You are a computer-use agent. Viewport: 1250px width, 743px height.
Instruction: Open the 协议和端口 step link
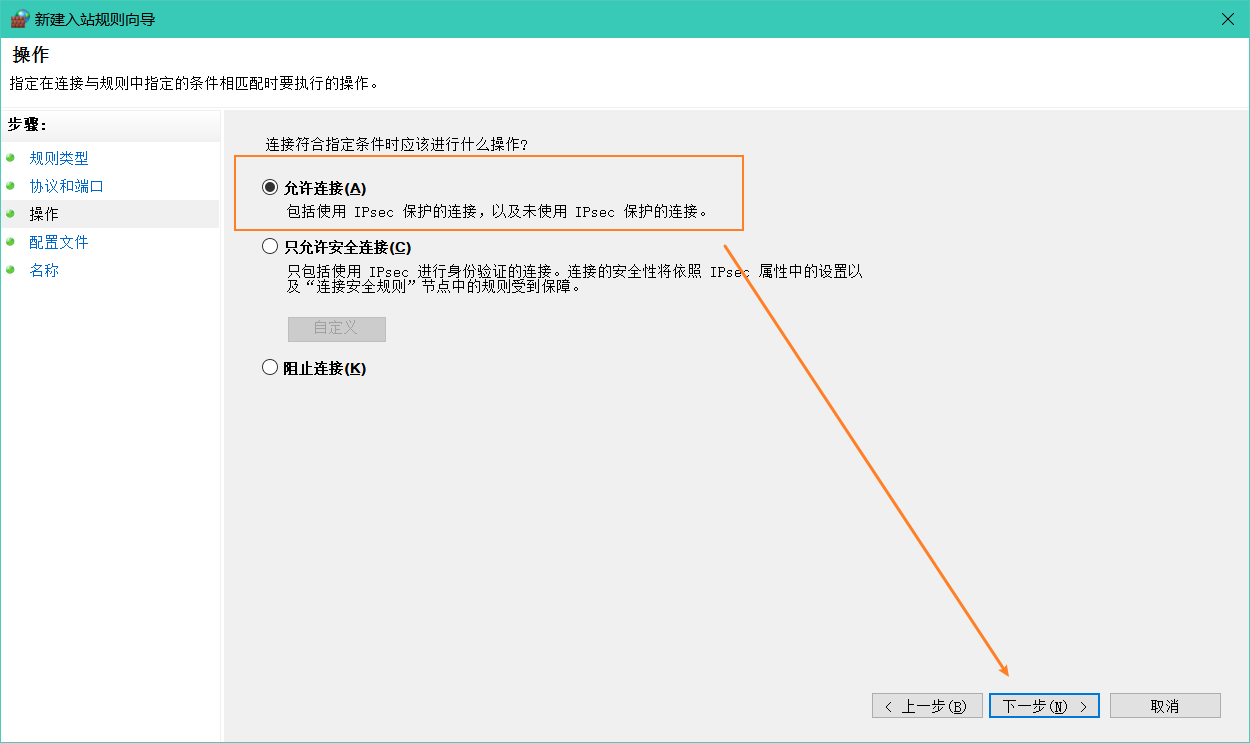click(x=67, y=186)
